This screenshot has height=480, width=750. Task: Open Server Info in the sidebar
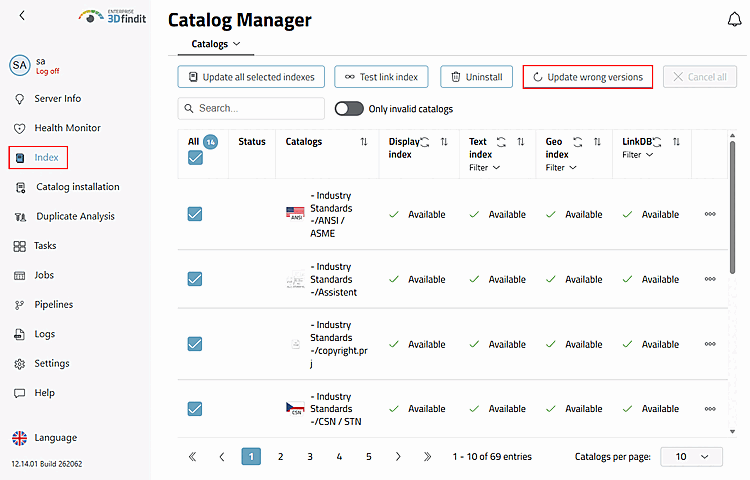click(x=47, y=98)
